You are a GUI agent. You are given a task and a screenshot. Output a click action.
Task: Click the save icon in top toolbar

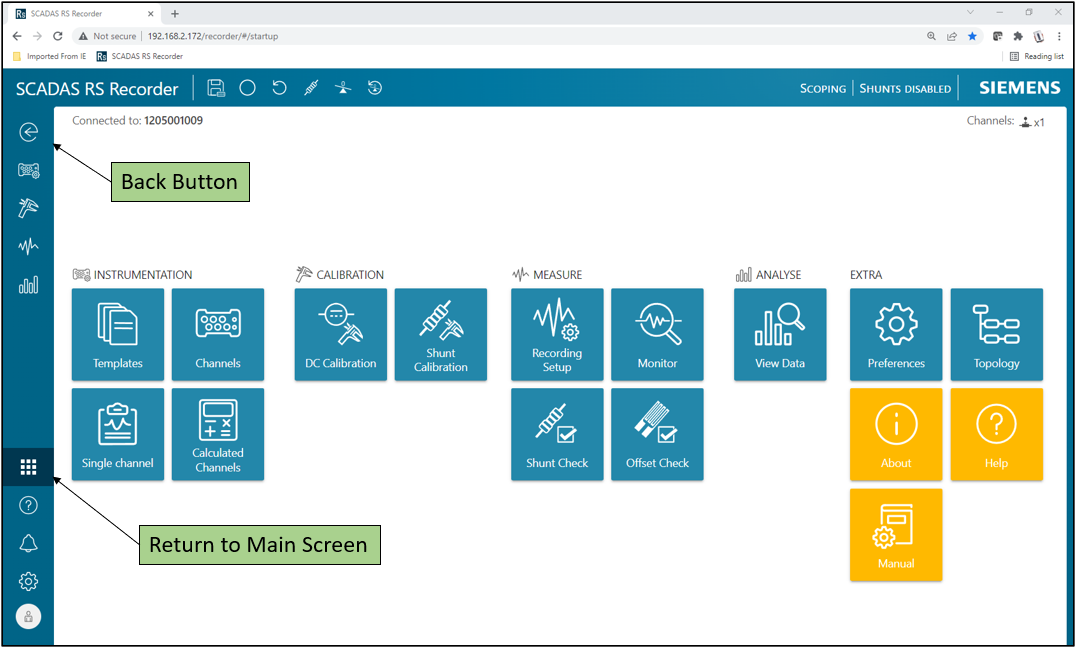[216, 88]
